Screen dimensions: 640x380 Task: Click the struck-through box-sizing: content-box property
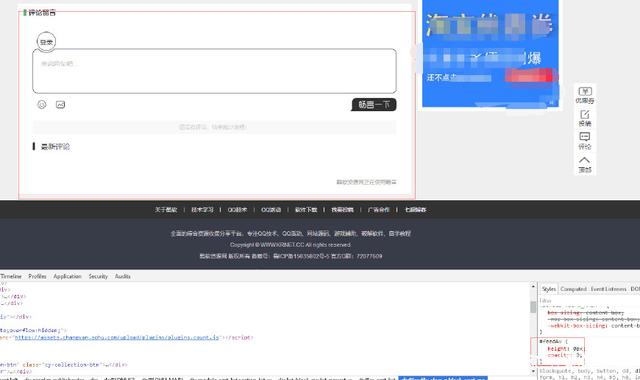586,313
